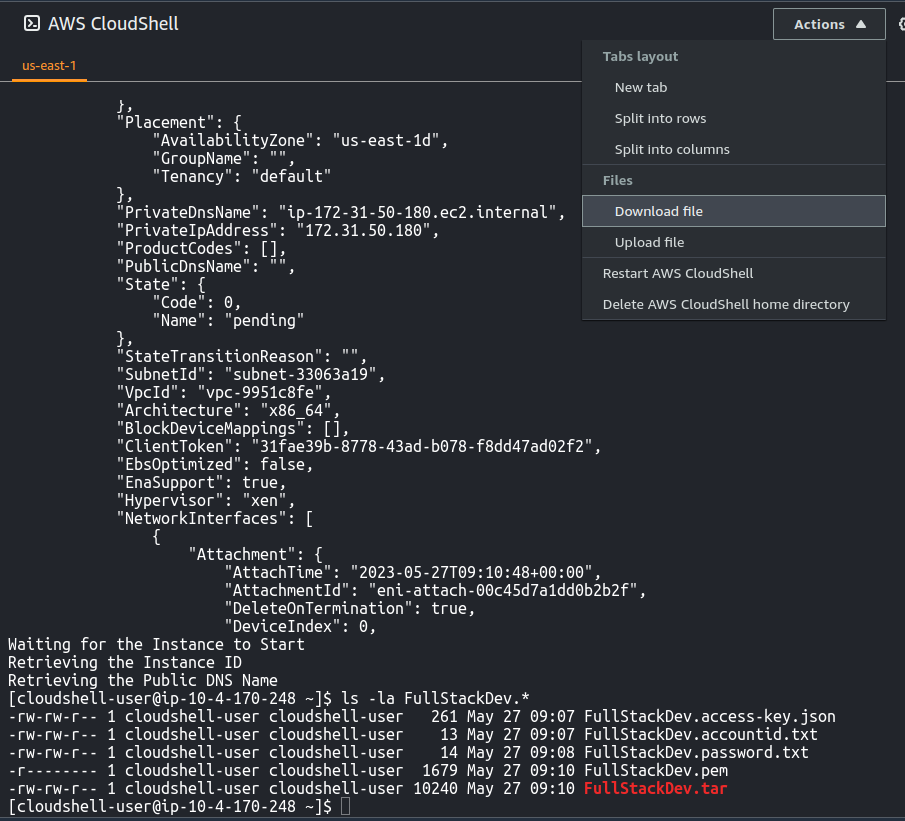Image resolution: width=905 pixels, height=821 pixels.
Task: Click the "us-east-1d" availability zone value
Action: point(386,140)
